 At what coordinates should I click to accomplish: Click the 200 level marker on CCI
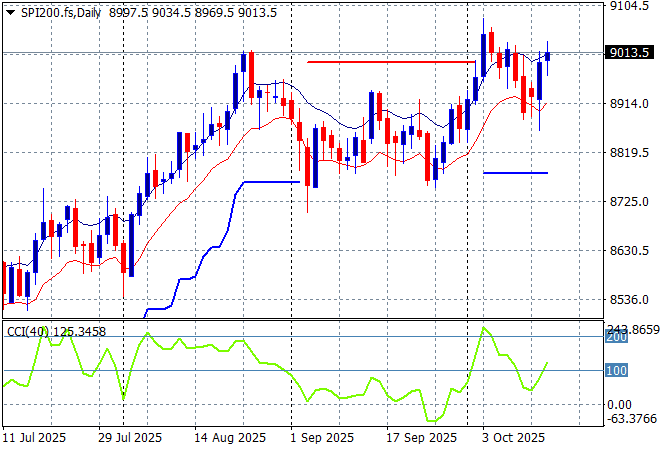click(616, 338)
